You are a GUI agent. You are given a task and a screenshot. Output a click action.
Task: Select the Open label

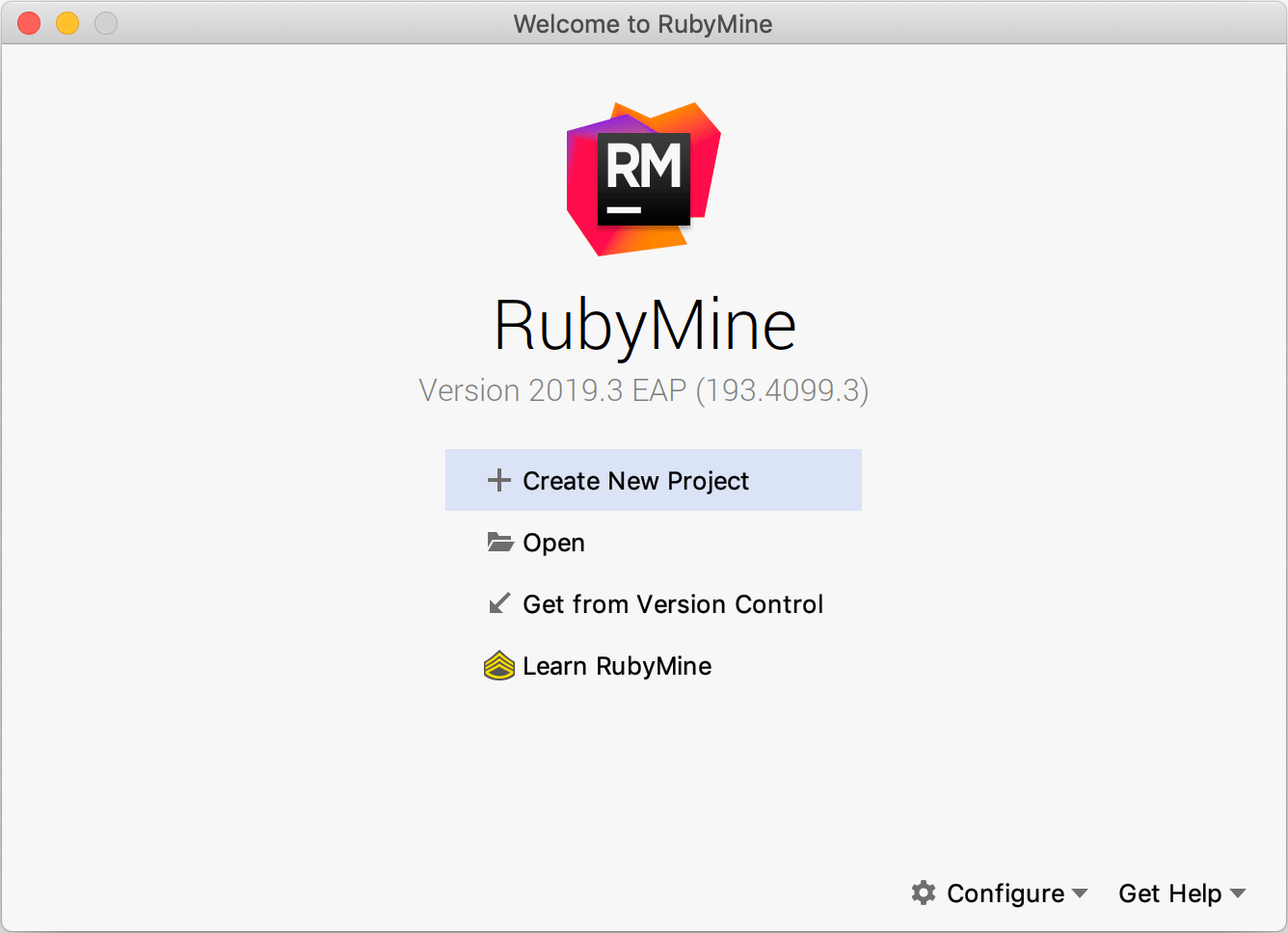[553, 543]
